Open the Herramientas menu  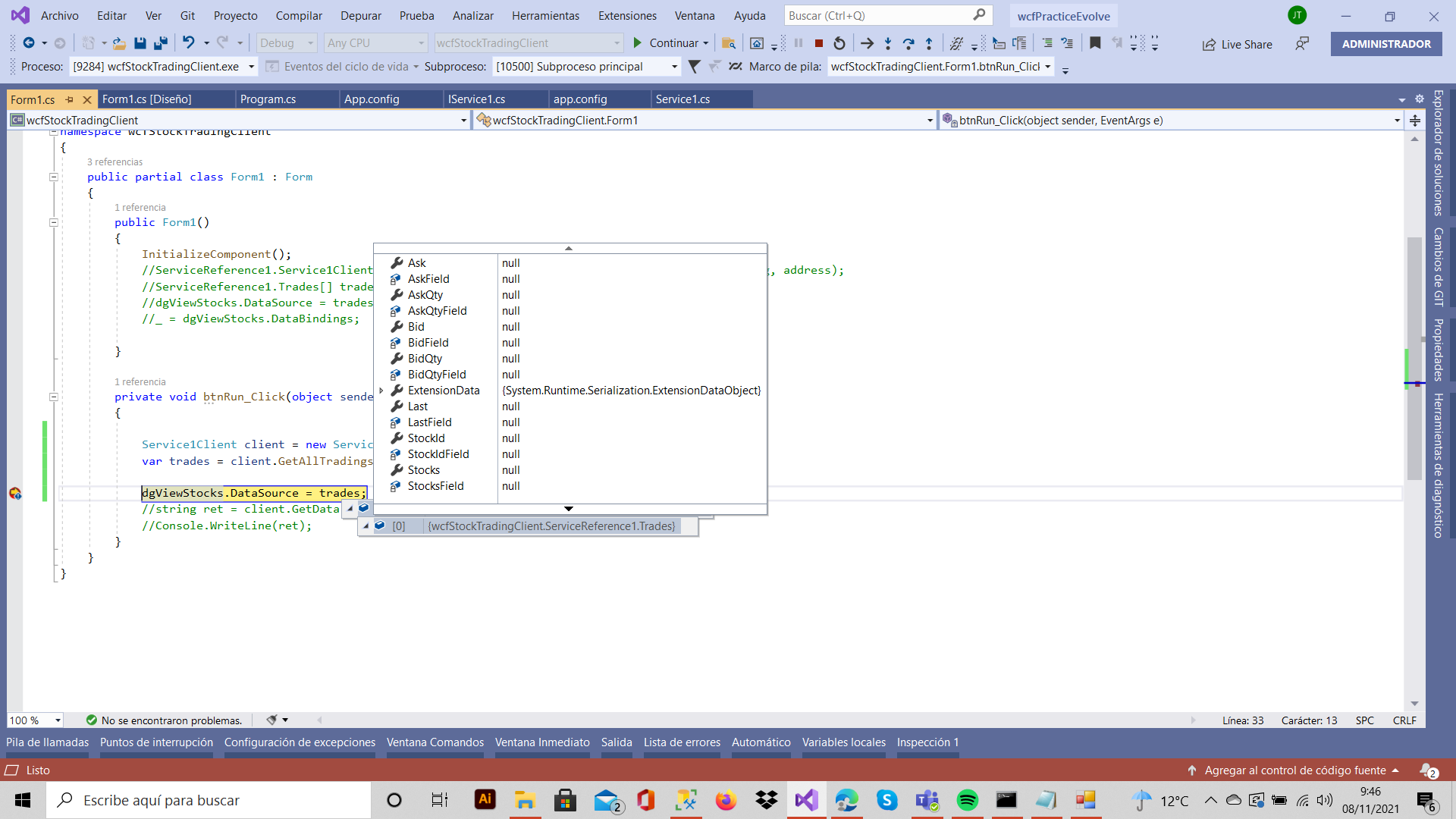[545, 15]
